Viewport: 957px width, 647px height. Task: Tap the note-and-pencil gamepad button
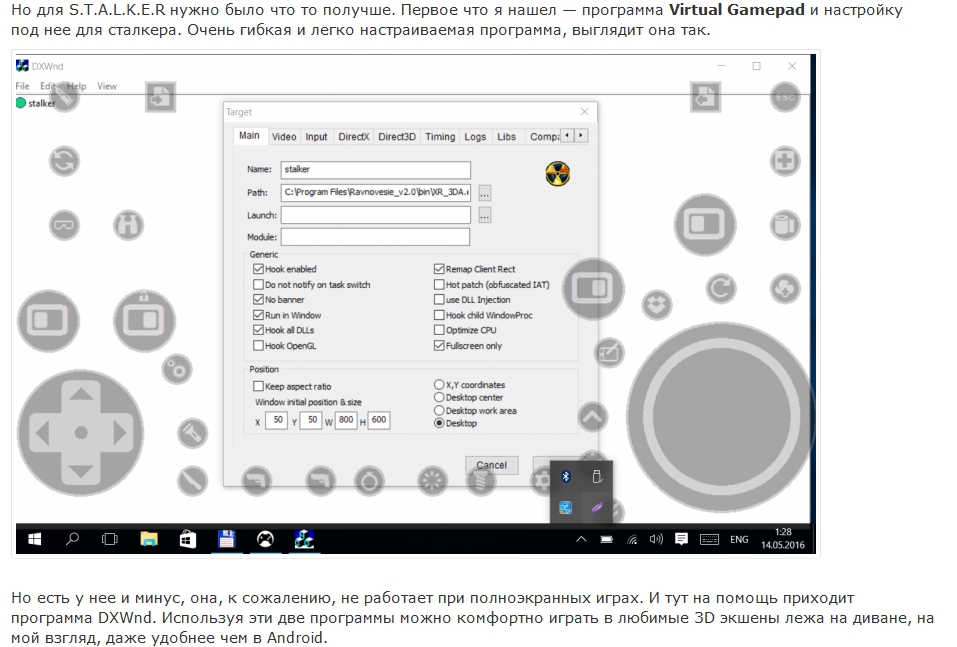[x=609, y=352]
